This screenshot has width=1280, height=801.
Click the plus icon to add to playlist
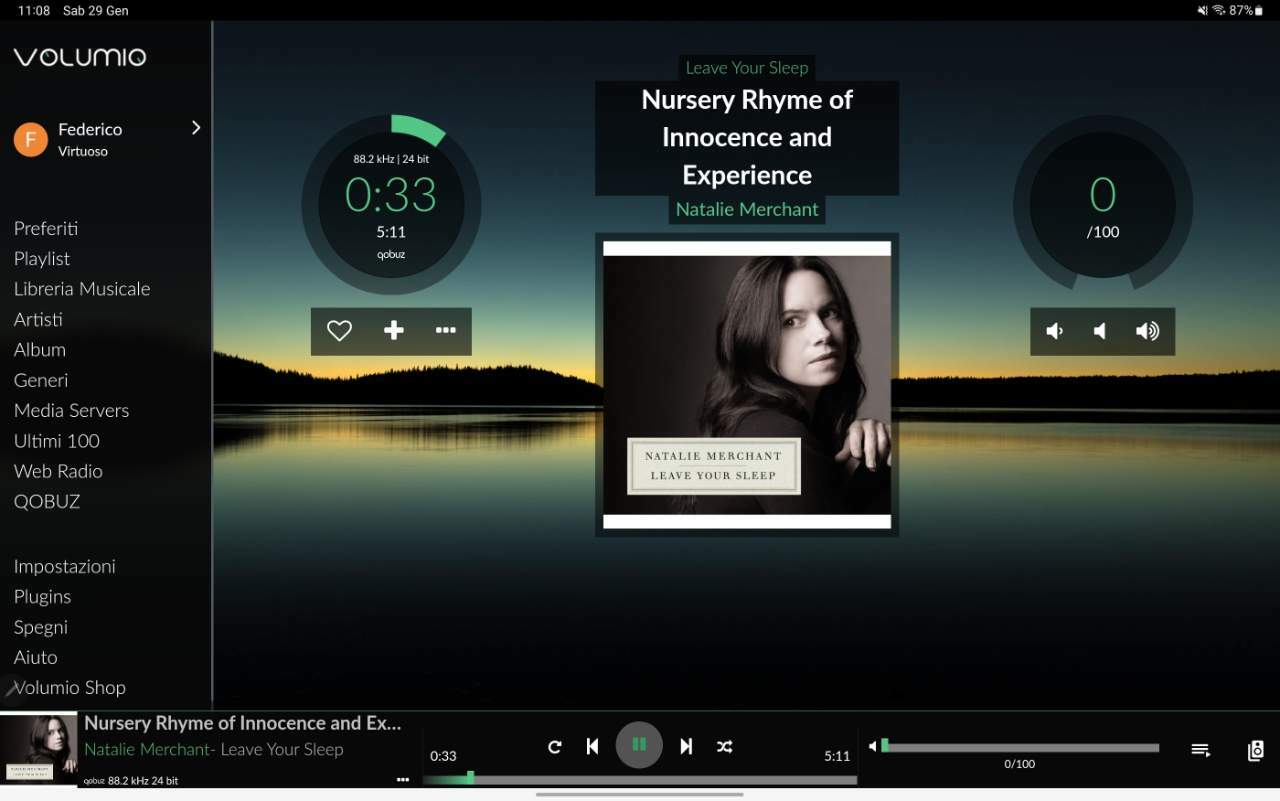[x=394, y=331]
